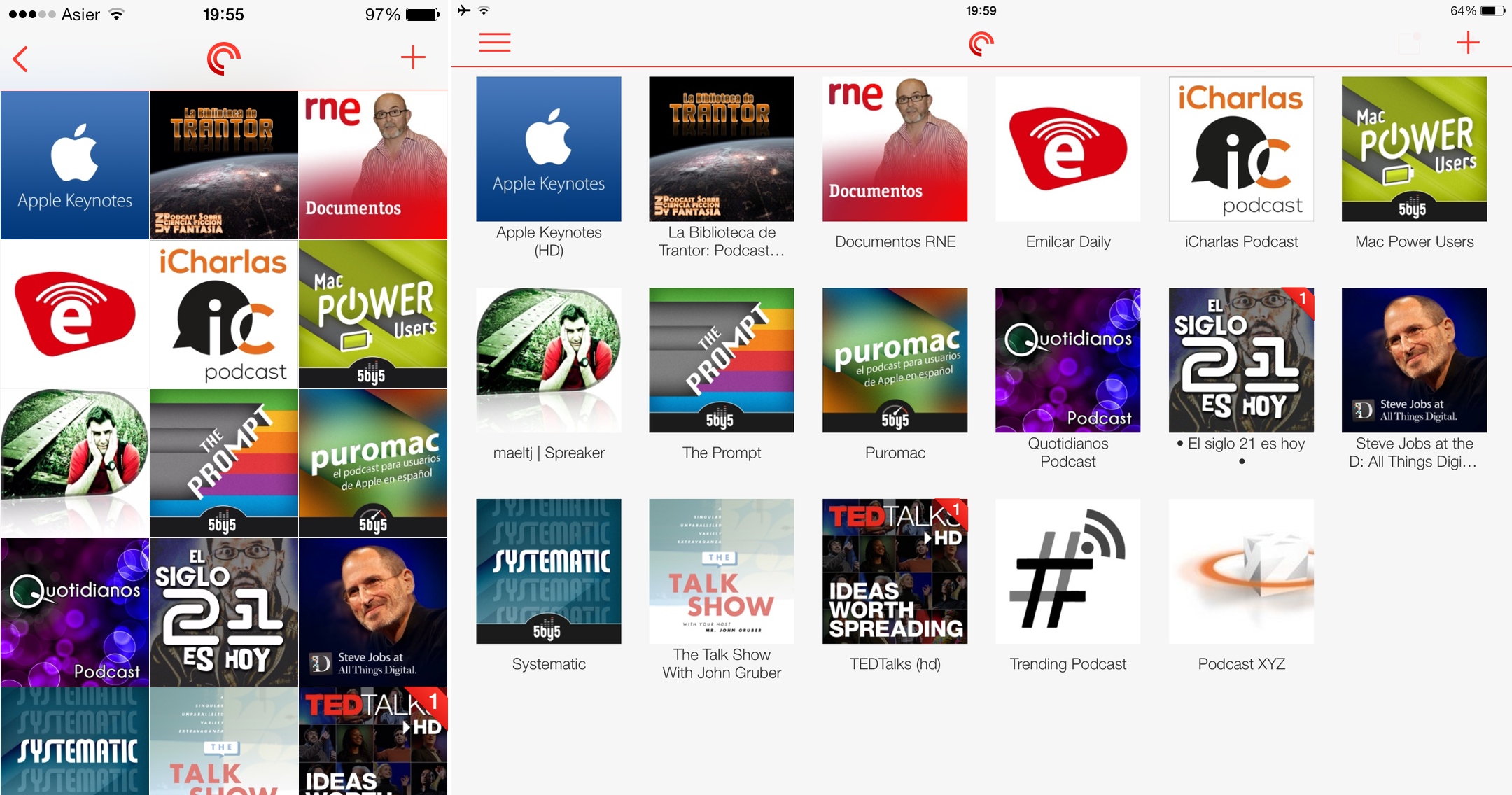This screenshot has height=795, width=1512.
Task: Open The Prompt artwork on iPad grid
Action: coord(722,360)
